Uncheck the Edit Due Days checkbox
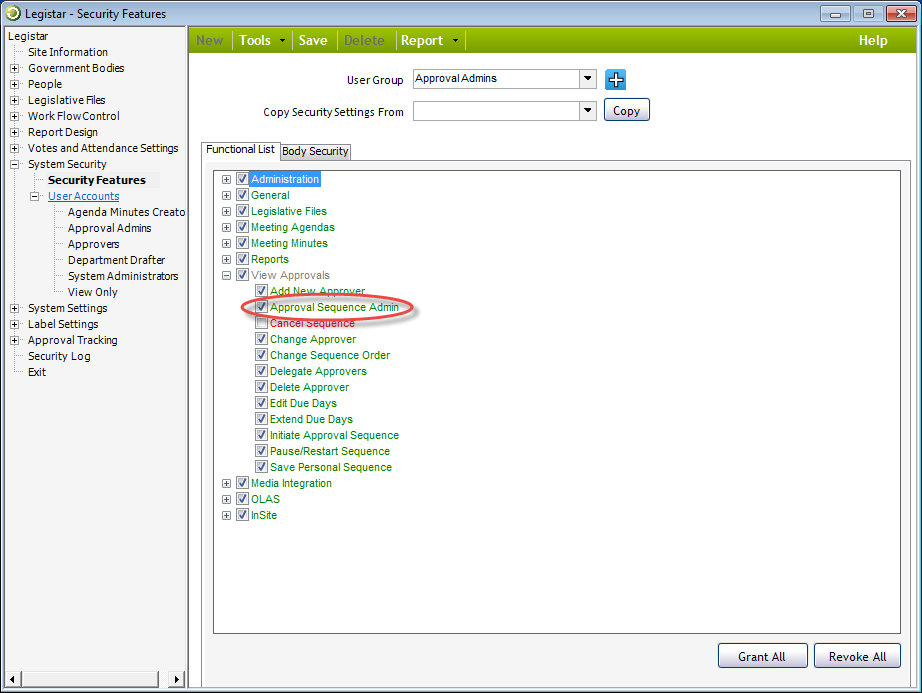Screen dimensions: 922x693 [262, 403]
